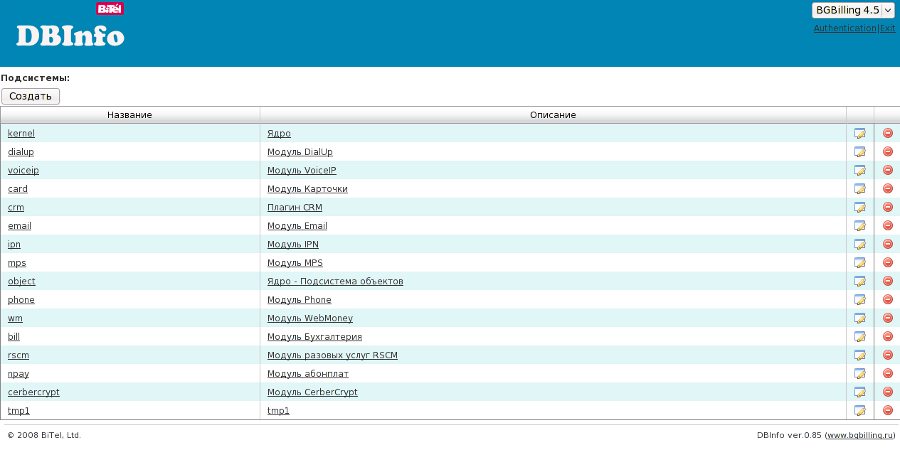Delete the npay subsystem row
The image size is (900, 450).
pyautogui.click(x=888, y=373)
